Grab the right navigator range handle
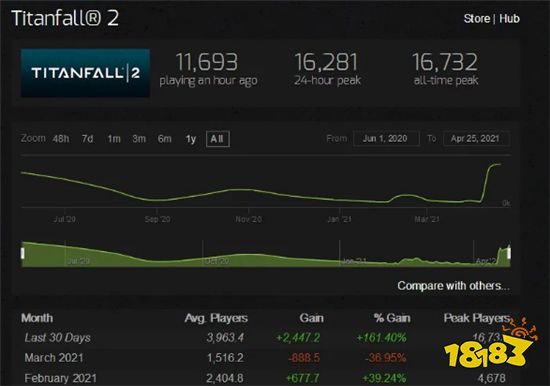This screenshot has height=386, width=550. pos(509,253)
